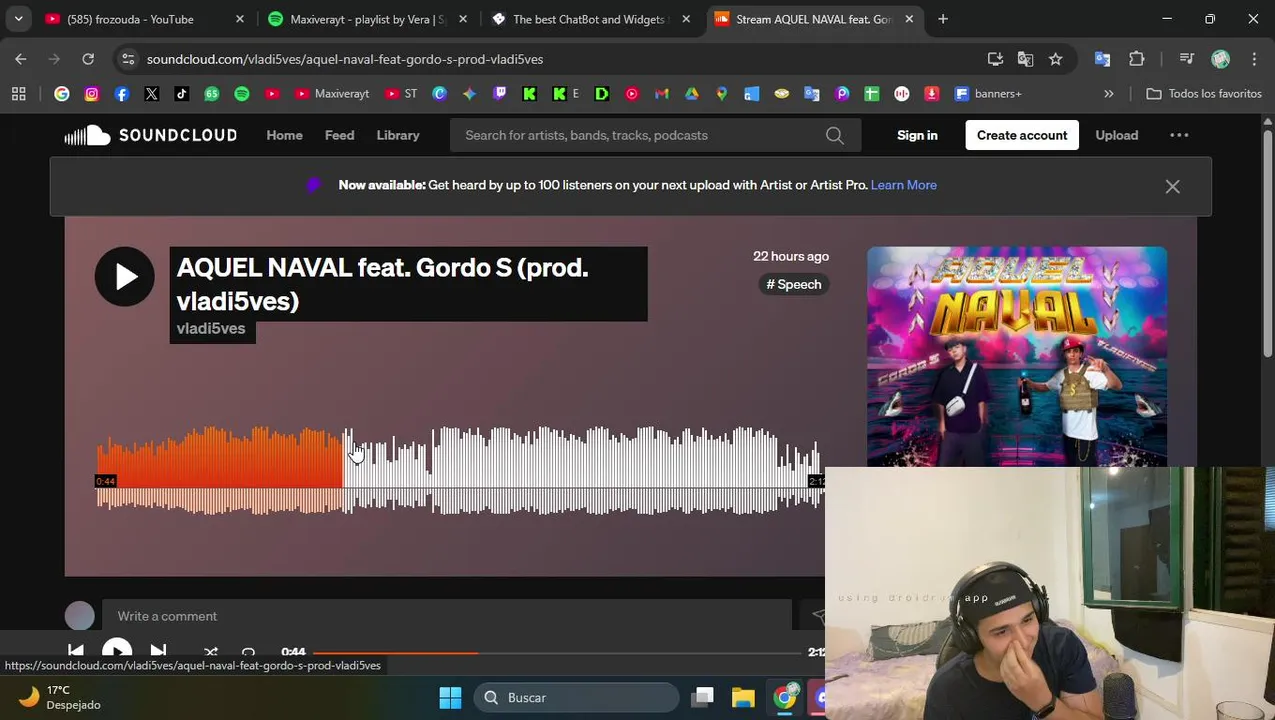
Task: Open the media controls icon in the Chrome toolbar
Action: click(x=1187, y=59)
